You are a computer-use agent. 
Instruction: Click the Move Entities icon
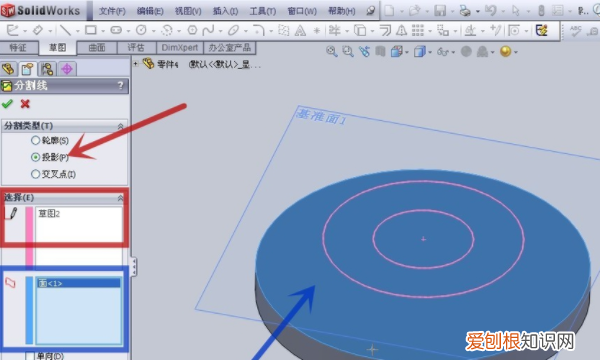[x=443, y=30]
